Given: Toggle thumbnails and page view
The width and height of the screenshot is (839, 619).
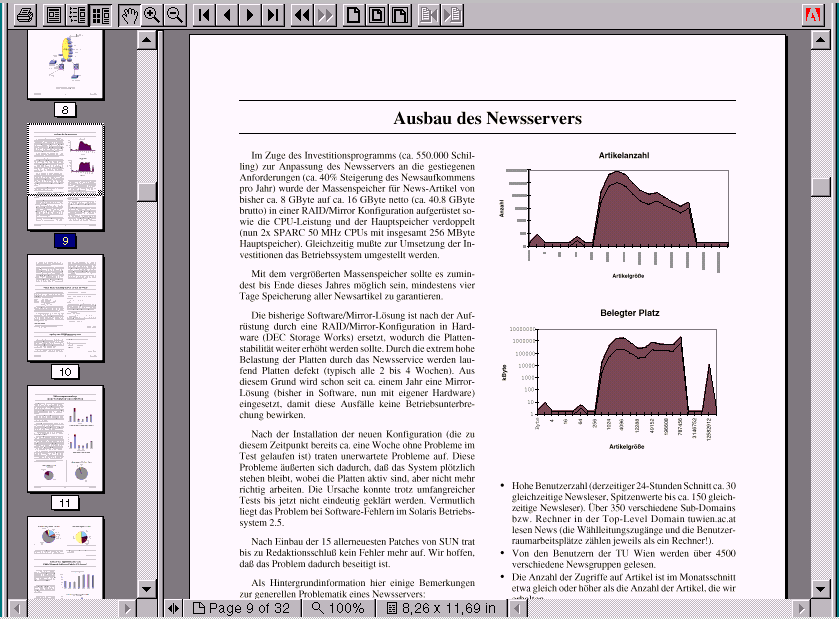Looking at the screenshot, I should pos(99,15).
